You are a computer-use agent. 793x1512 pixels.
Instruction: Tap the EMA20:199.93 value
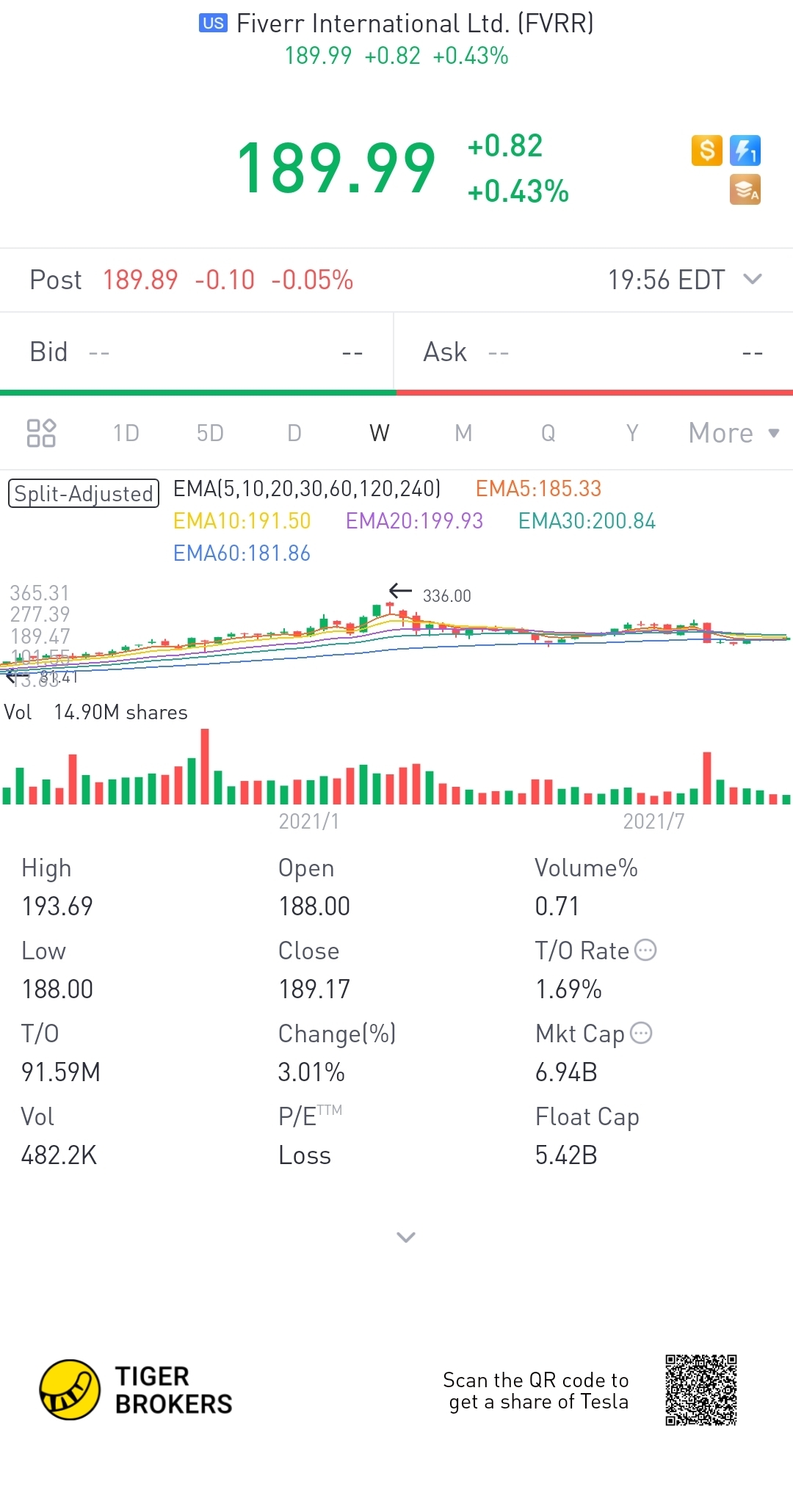(x=414, y=520)
